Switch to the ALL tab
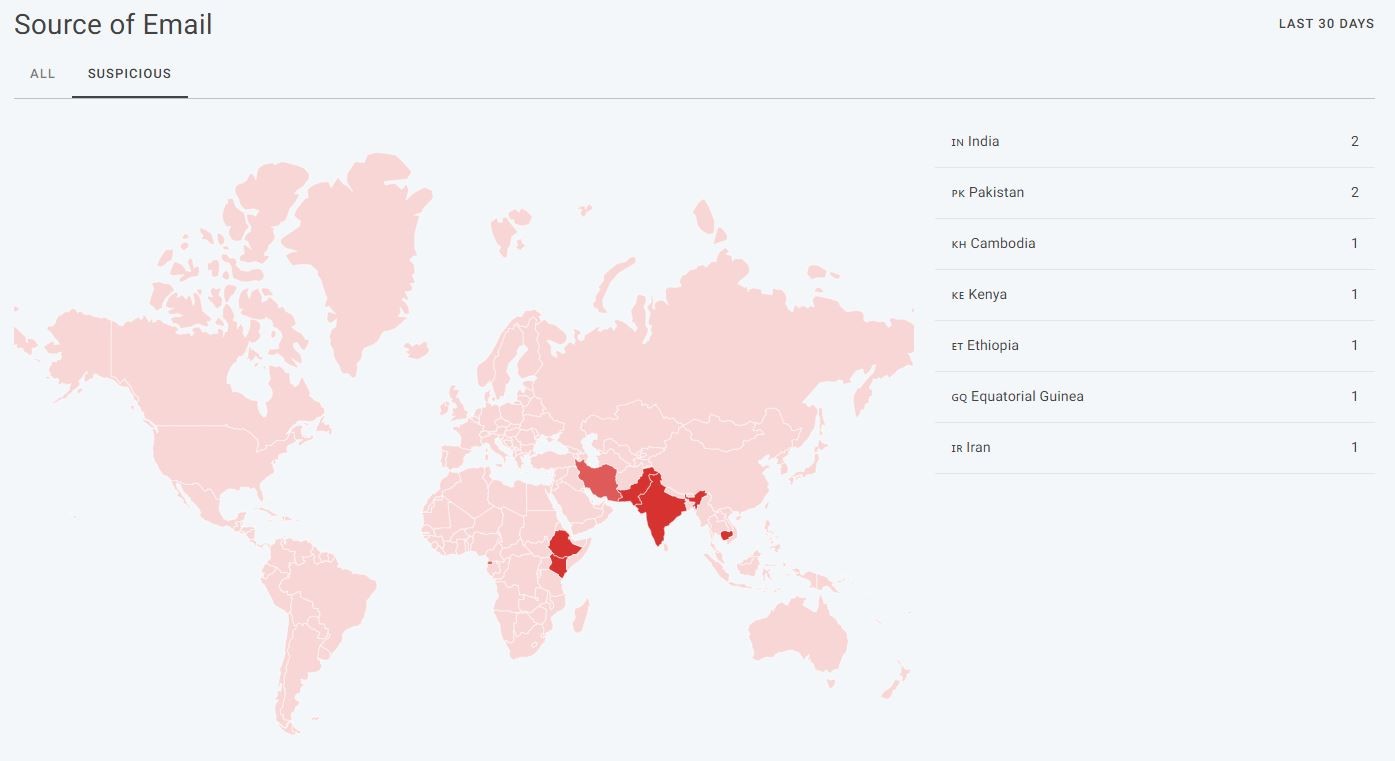 [42, 74]
